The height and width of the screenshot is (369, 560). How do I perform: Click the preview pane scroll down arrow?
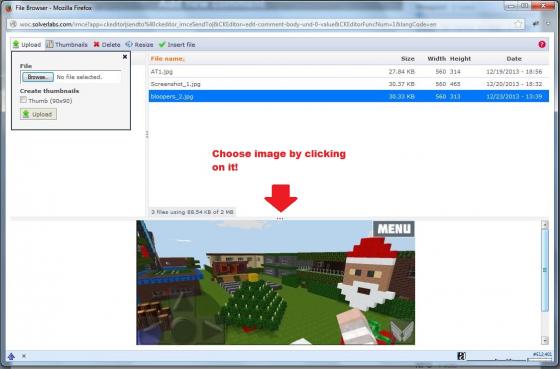click(545, 340)
